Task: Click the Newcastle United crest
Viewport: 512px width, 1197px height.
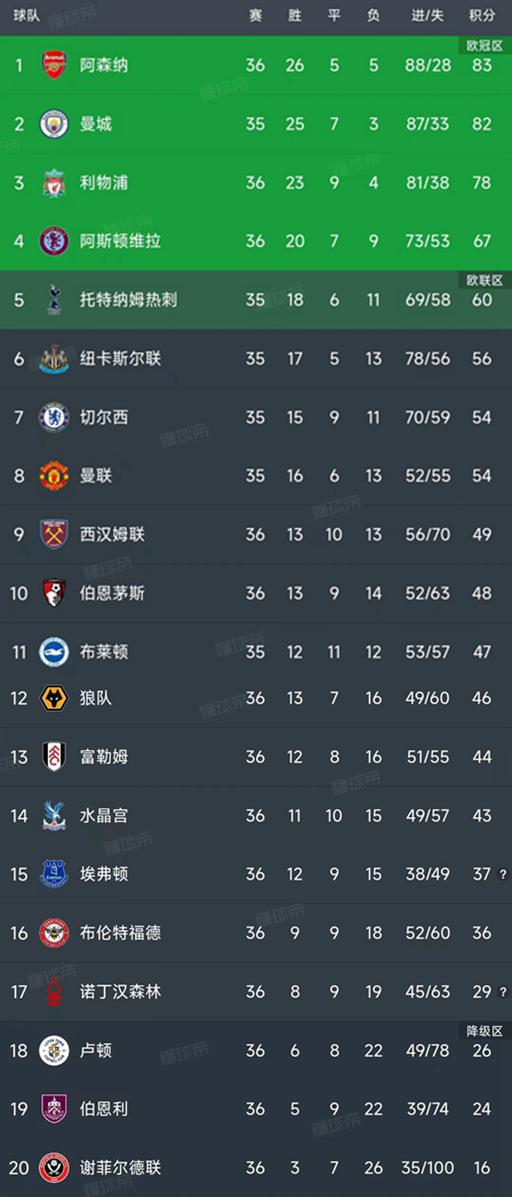Action: 54,359
